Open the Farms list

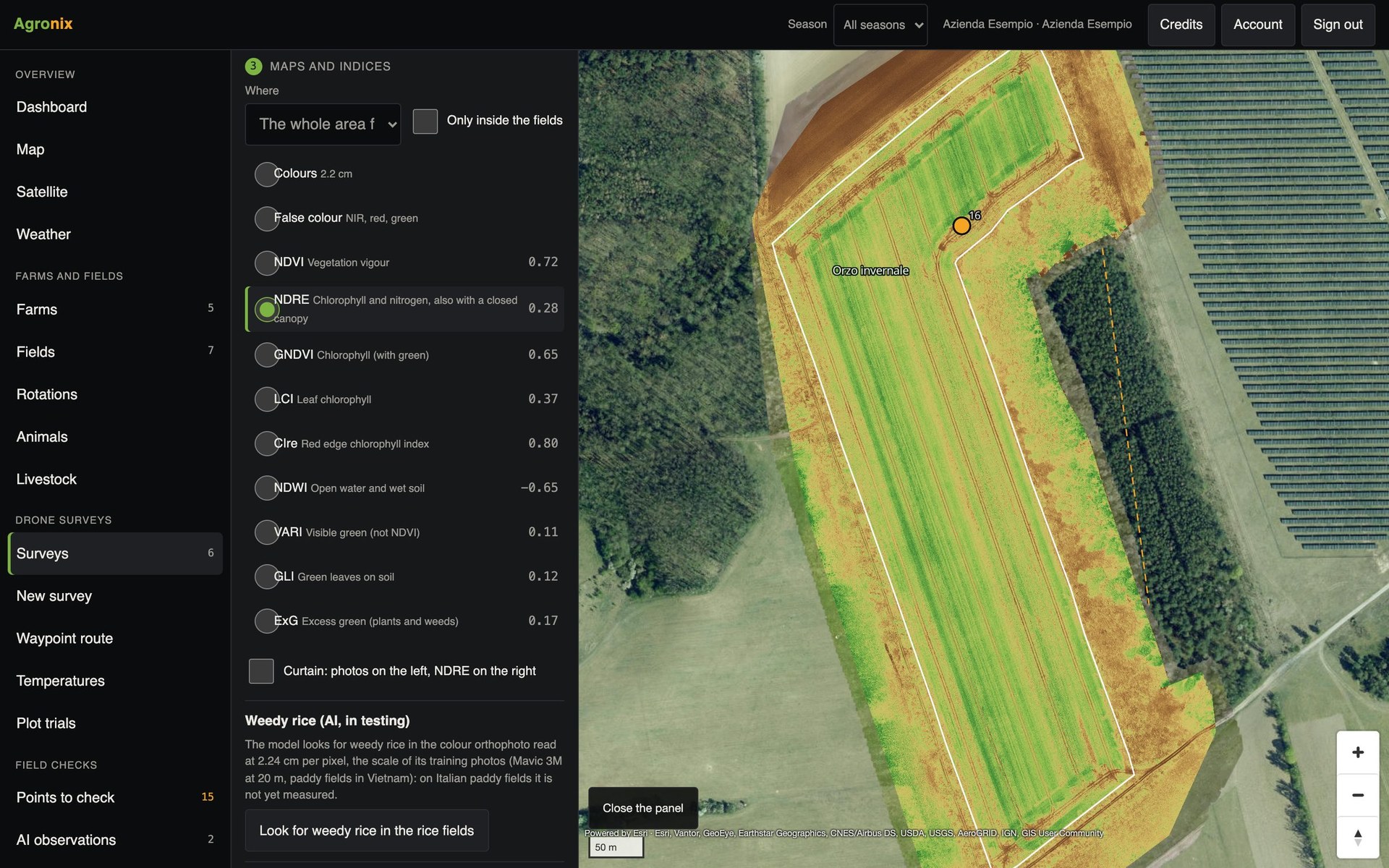coord(115,310)
